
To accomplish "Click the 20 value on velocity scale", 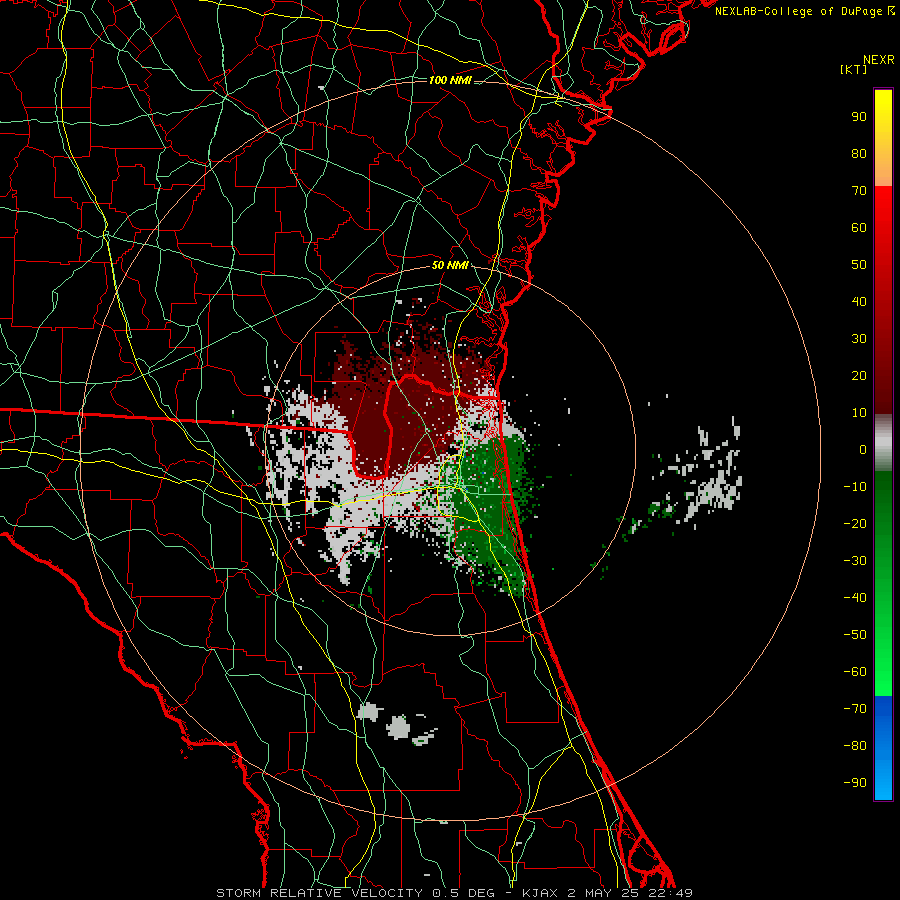I will click(859, 375).
